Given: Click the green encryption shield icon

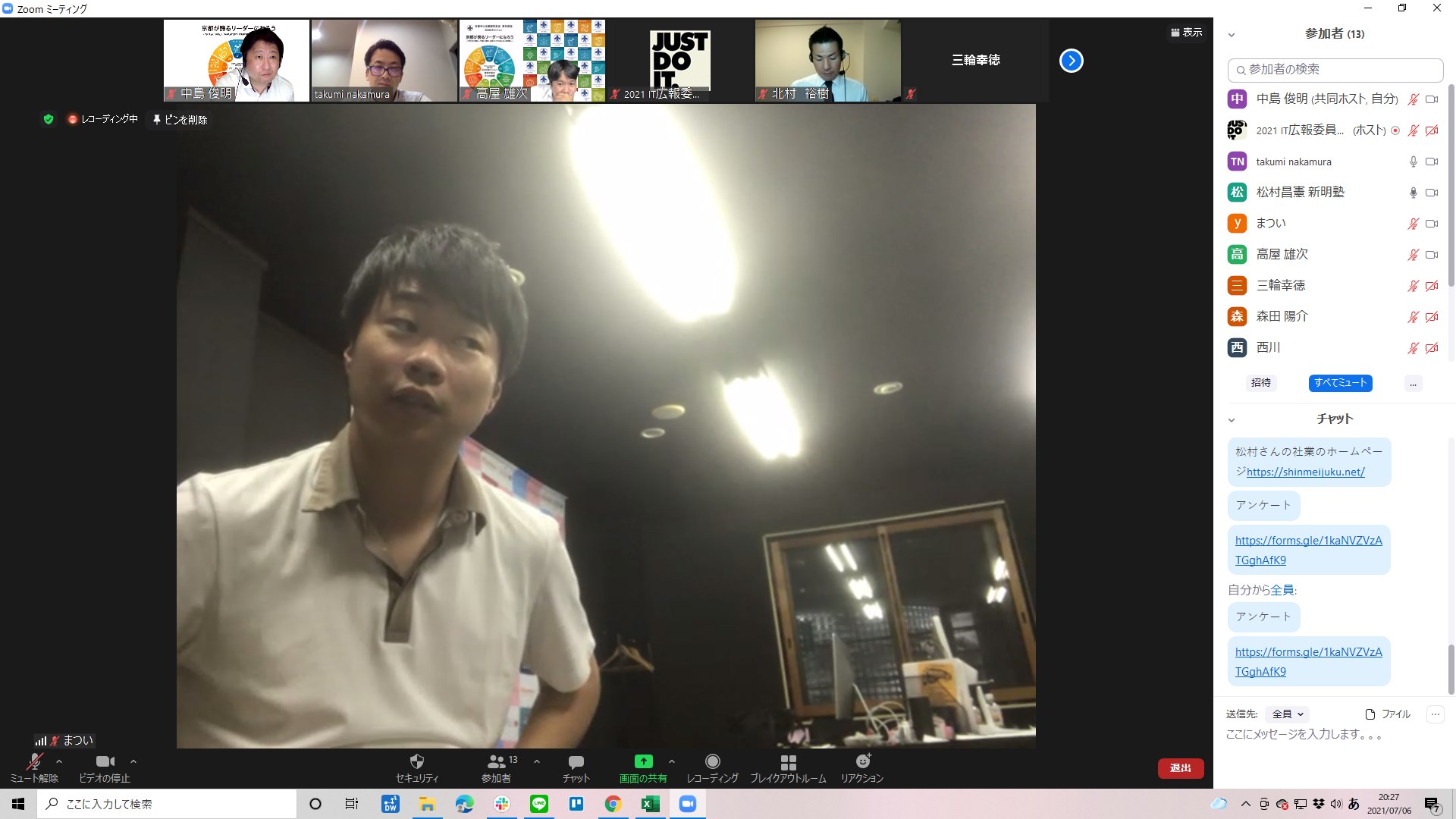Looking at the screenshot, I should [x=49, y=119].
